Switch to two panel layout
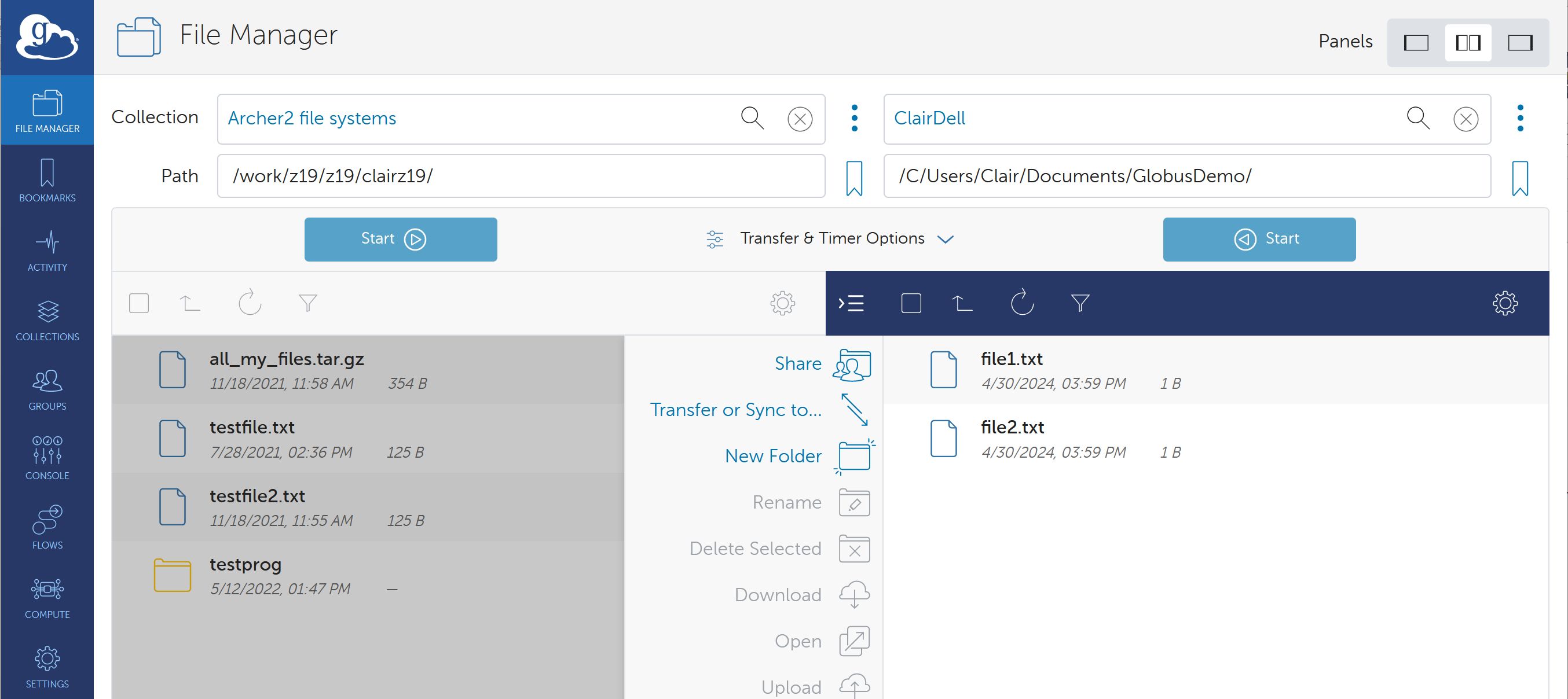1568x699 pixels. 1468,43
